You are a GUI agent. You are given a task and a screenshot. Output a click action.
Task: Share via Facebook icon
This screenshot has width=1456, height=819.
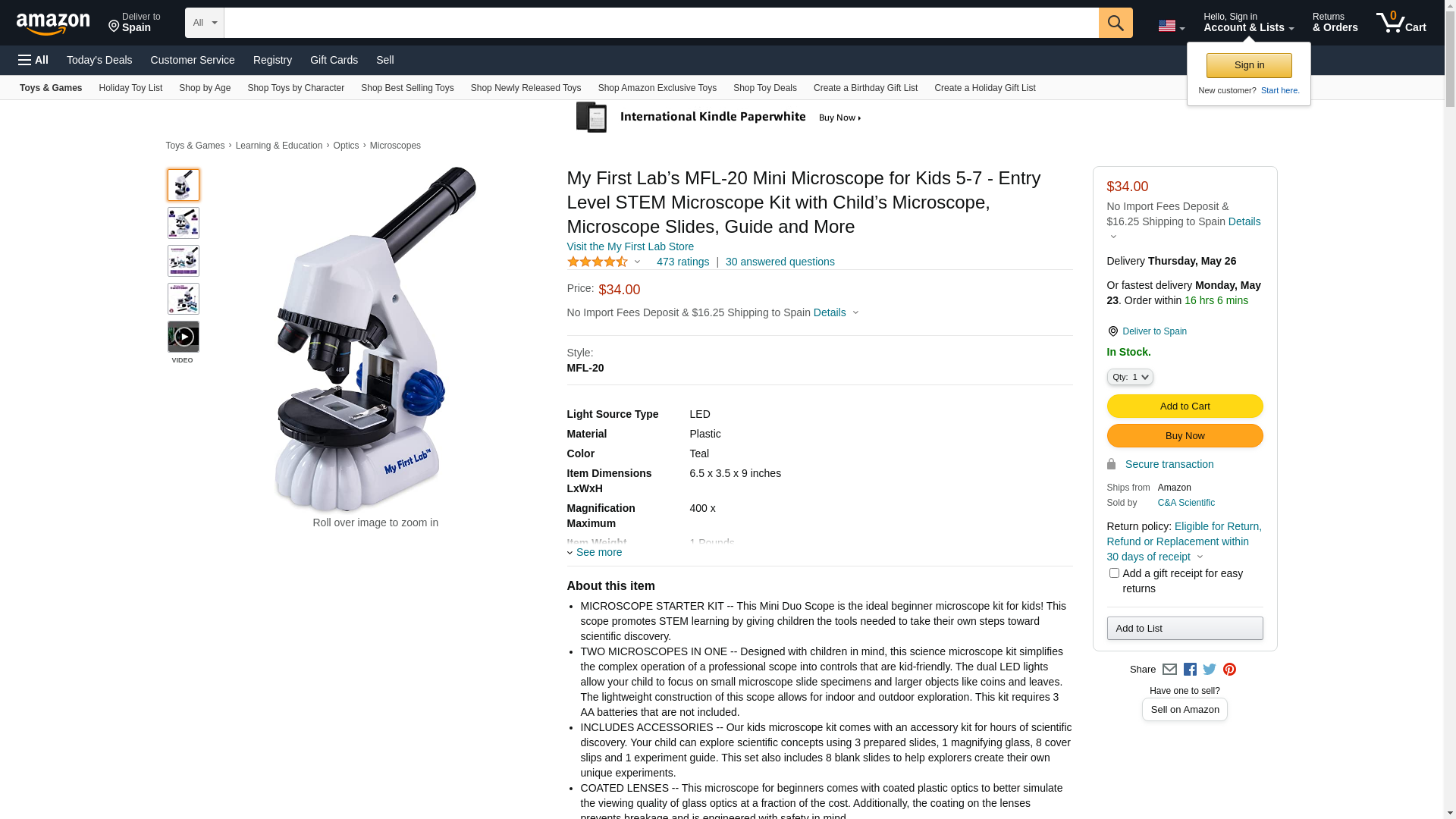[1190, 670]
